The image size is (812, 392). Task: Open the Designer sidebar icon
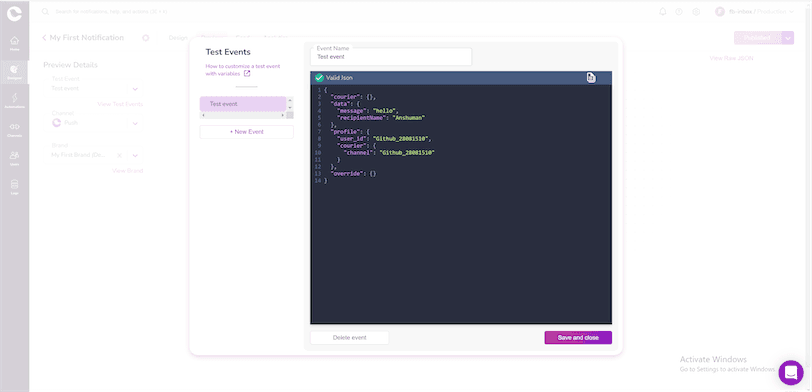(14, 71)
